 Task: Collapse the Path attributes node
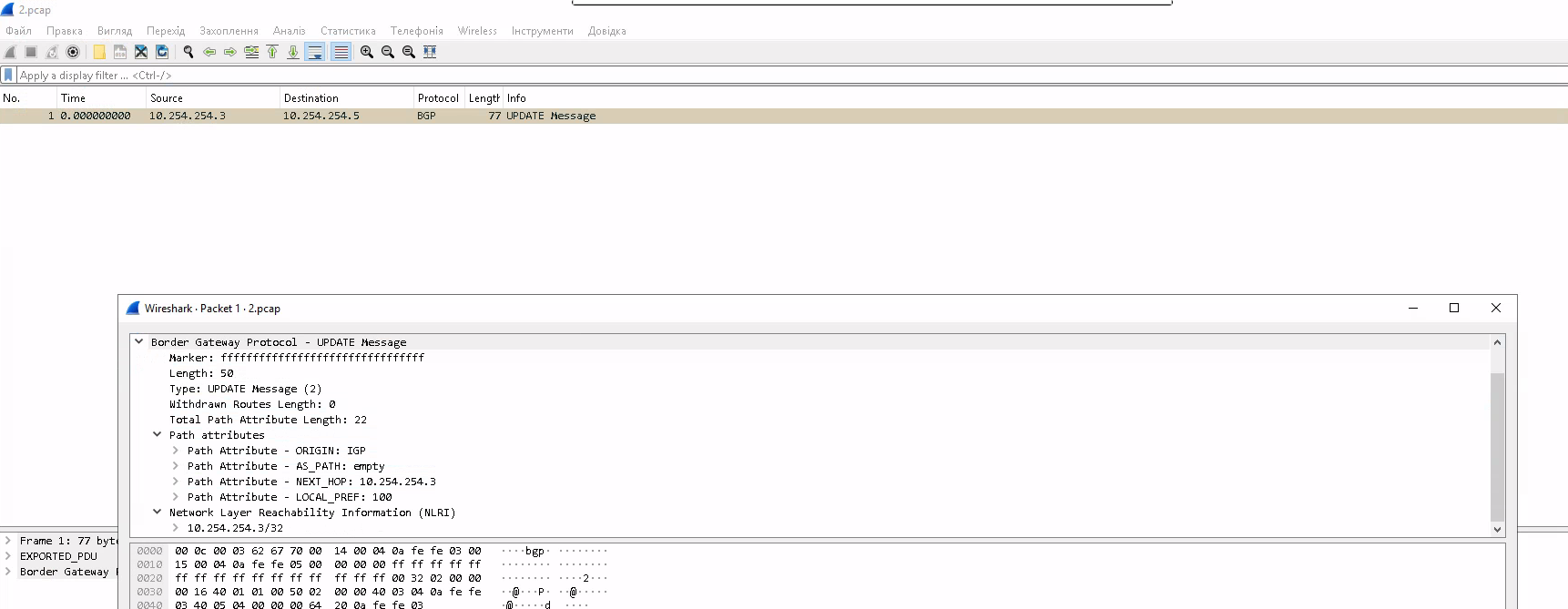[158, 435]
